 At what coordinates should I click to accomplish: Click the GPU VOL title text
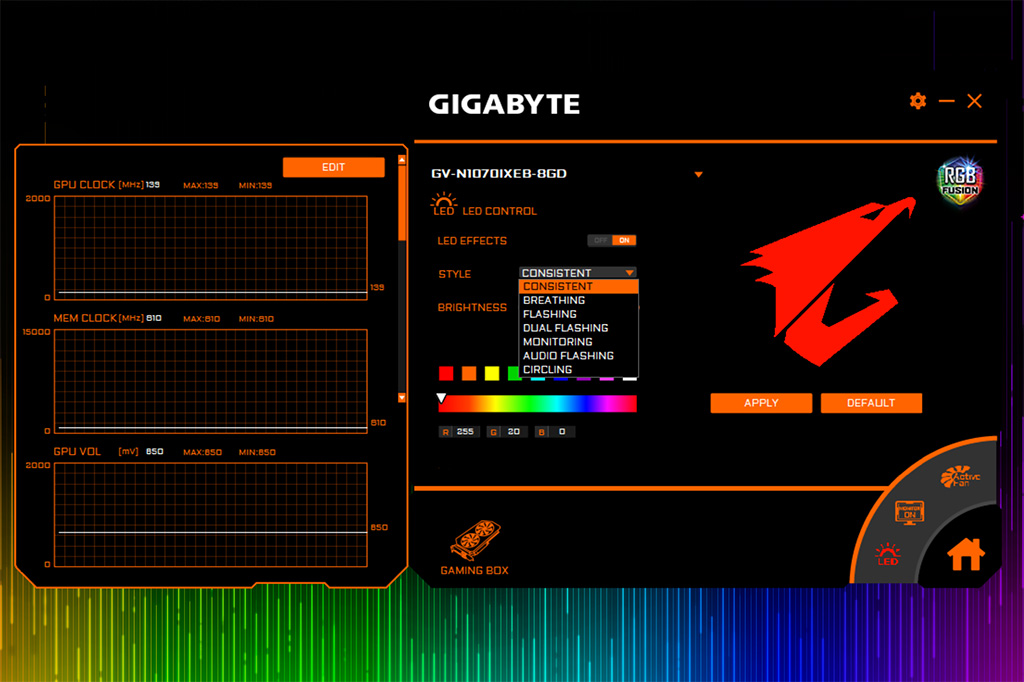coord(77,451)
